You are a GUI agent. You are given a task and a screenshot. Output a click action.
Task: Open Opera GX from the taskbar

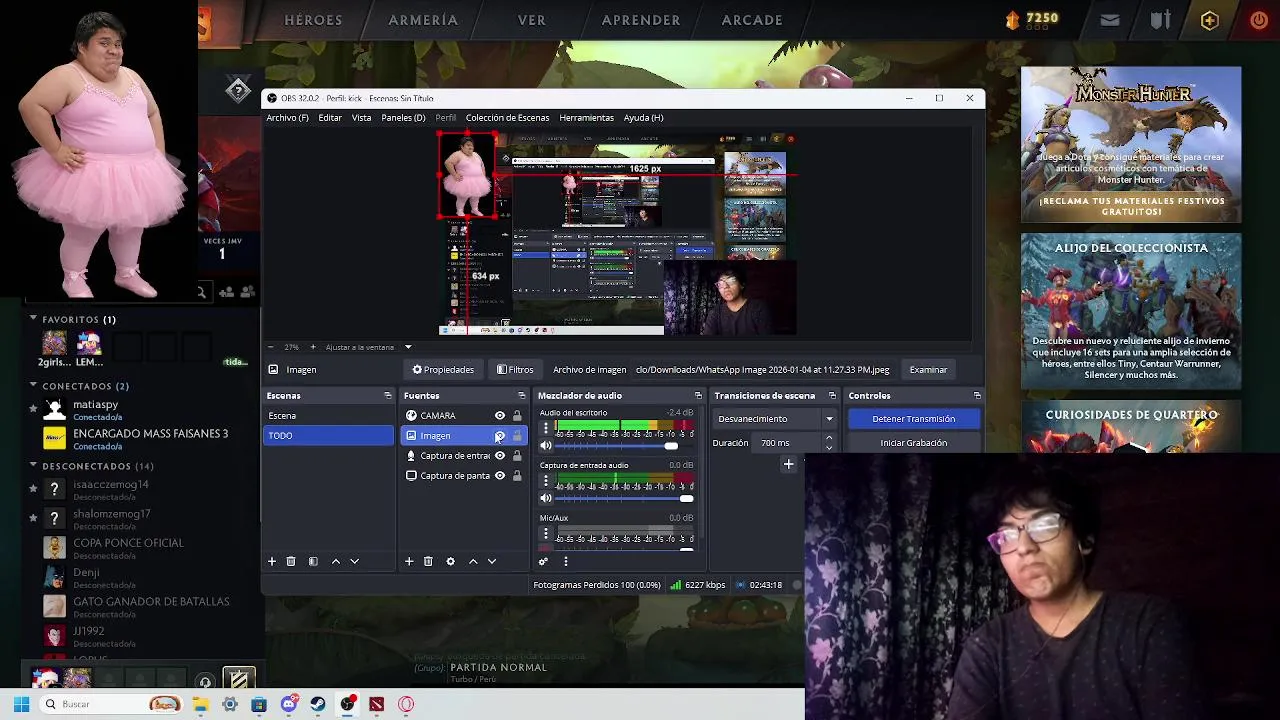click(x=406, y=704)
